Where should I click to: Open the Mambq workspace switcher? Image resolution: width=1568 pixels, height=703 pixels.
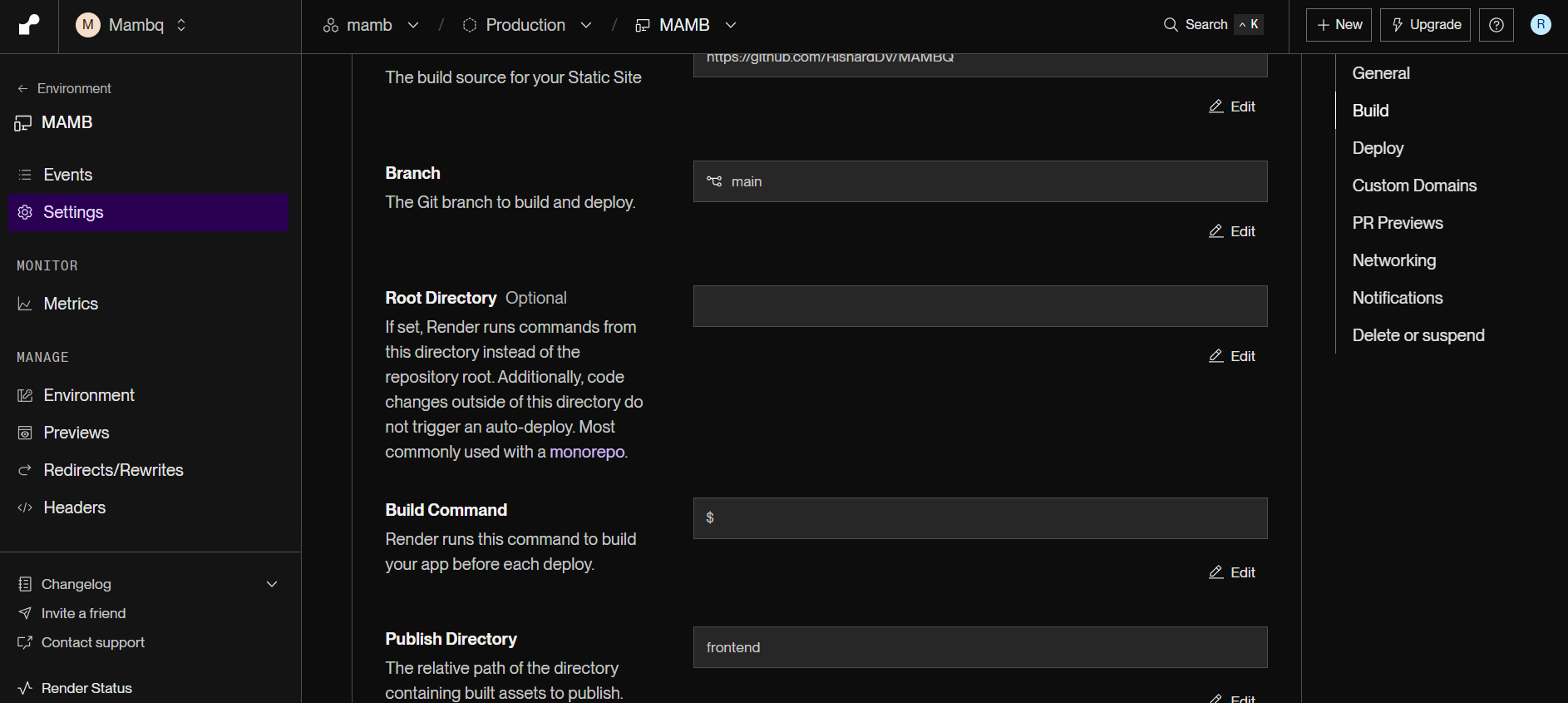[x=131, y=25]
